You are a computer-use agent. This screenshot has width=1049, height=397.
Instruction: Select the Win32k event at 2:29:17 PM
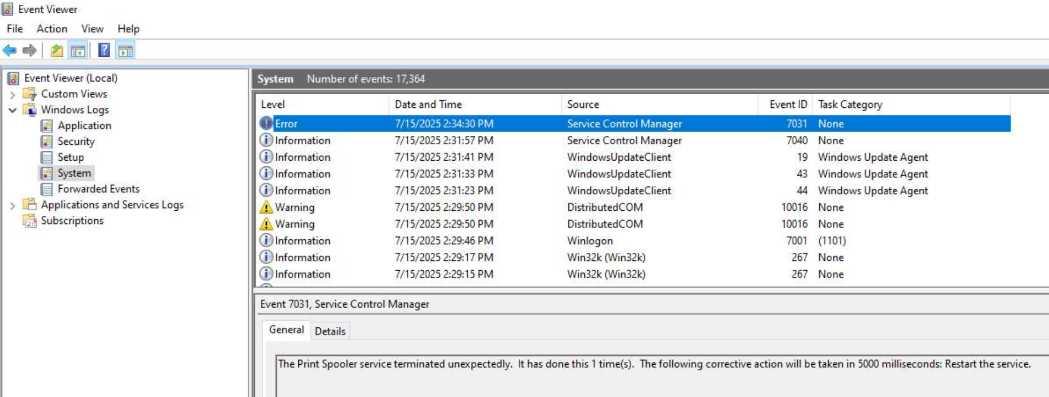(x=634, y=258)
